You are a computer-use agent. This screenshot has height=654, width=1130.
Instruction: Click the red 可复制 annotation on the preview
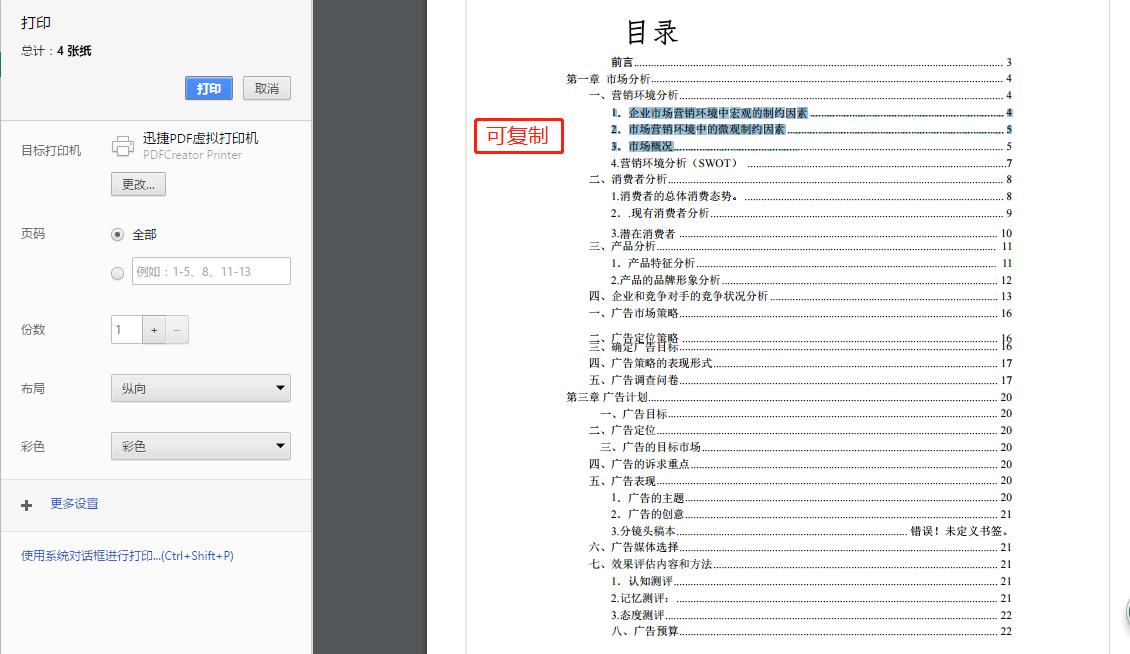[x=519, y=137]
